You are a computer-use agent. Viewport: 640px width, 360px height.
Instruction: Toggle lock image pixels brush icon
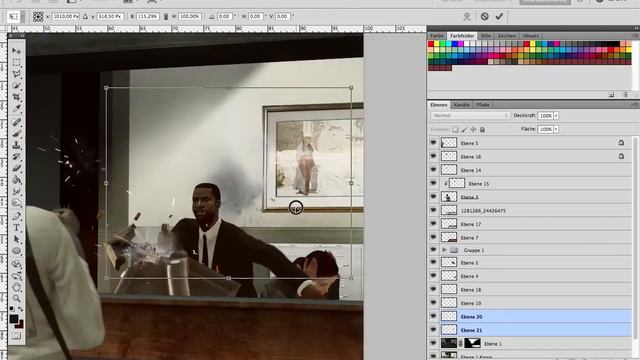tap(464, 129)
